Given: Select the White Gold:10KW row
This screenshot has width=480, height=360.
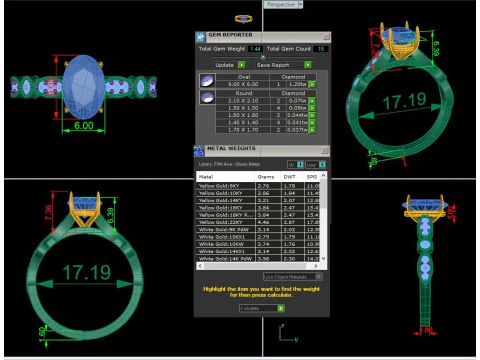Looking at the screenshot, I should tap(258, 244).
